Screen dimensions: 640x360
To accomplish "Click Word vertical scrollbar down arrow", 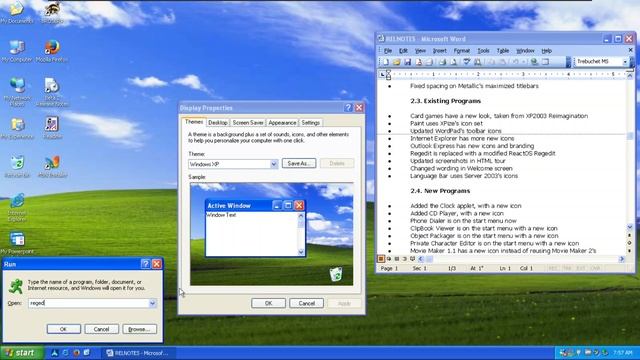I will (630, 227).
